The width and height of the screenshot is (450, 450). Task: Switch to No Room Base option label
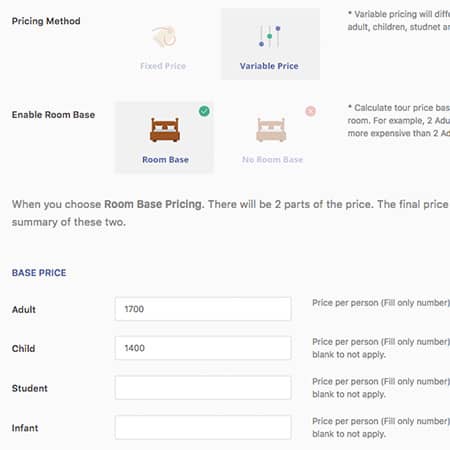(x=272, y=160)
